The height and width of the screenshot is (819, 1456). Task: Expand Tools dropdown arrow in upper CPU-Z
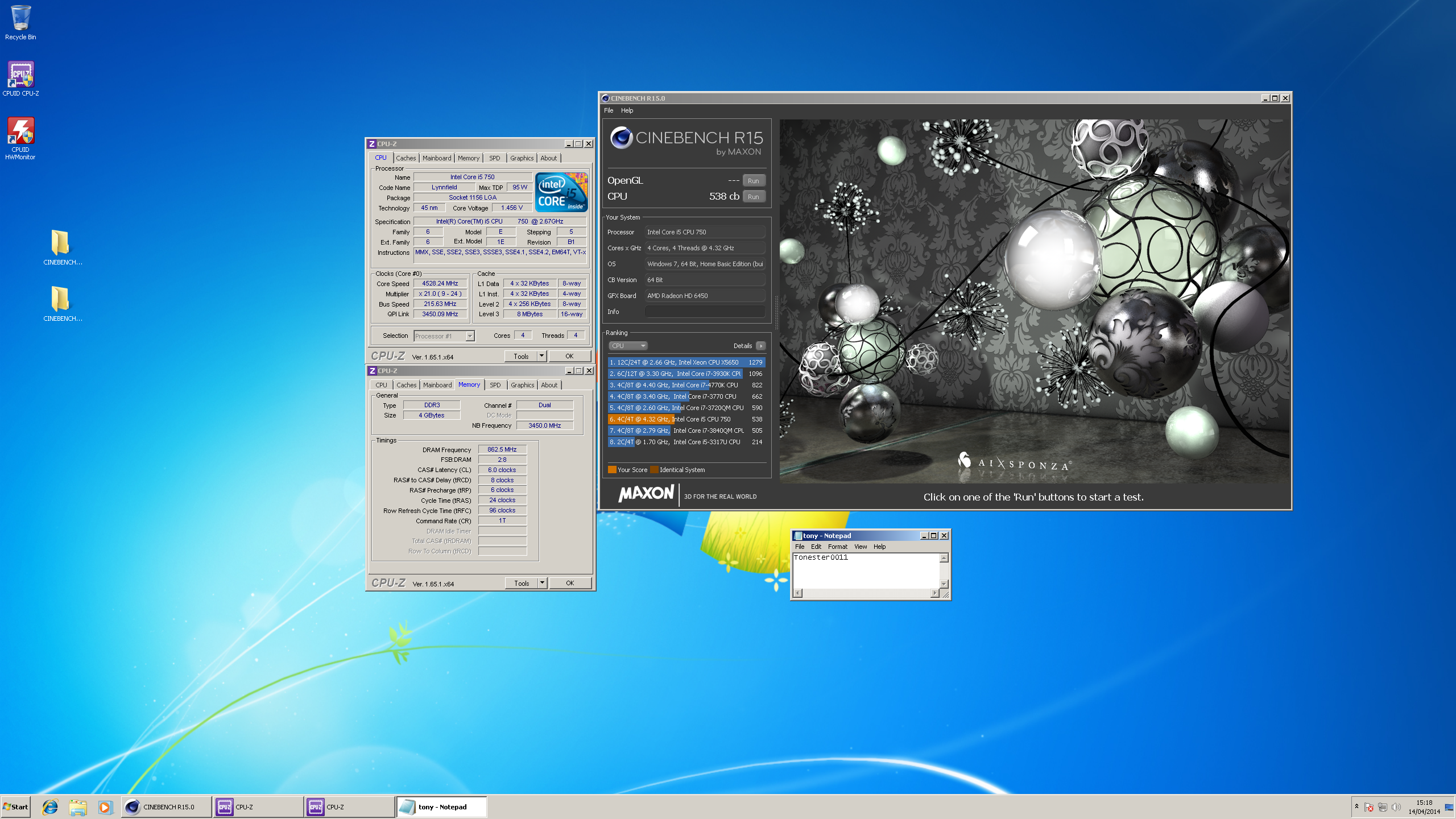point(541,357)
